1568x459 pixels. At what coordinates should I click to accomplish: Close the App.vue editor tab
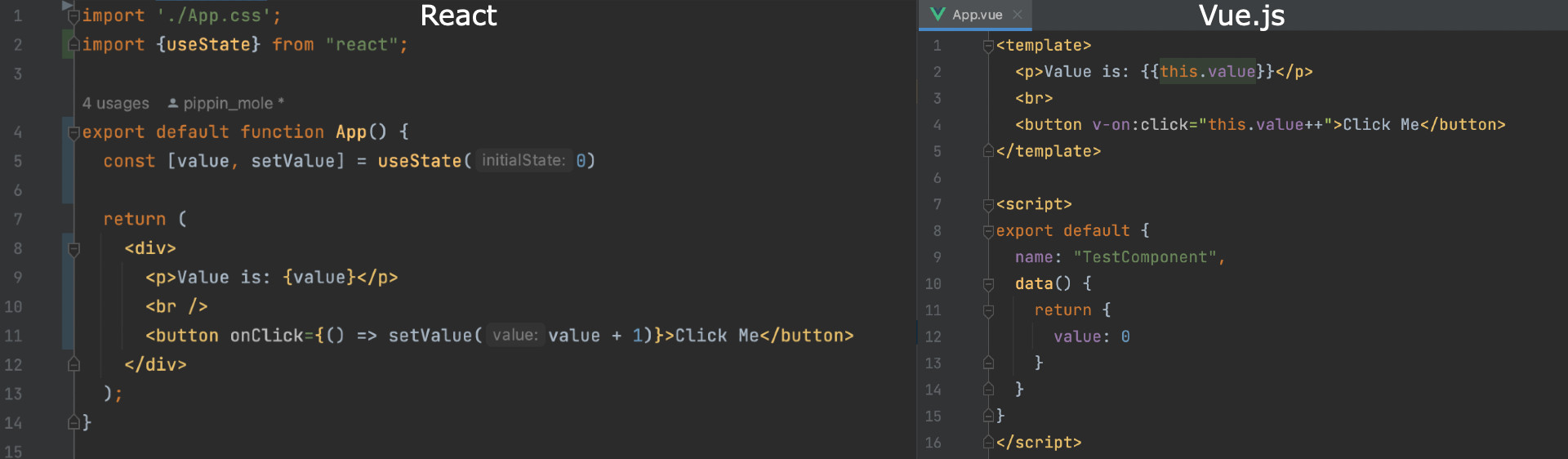click(x=1018, y=15)
